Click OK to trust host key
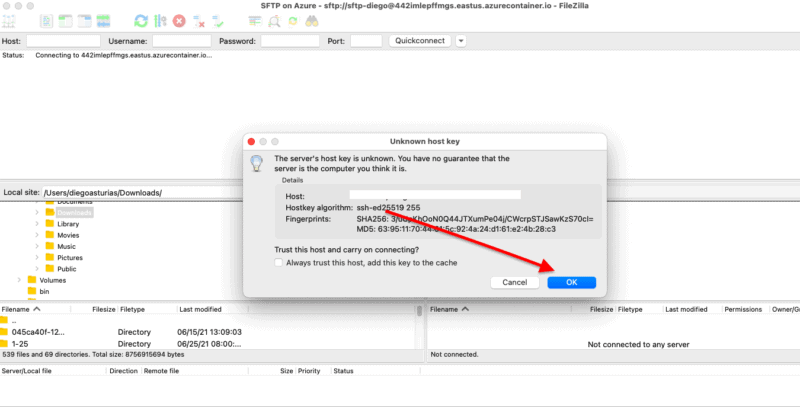The height and width of the screenshot is (407, 800). (571, 282)
